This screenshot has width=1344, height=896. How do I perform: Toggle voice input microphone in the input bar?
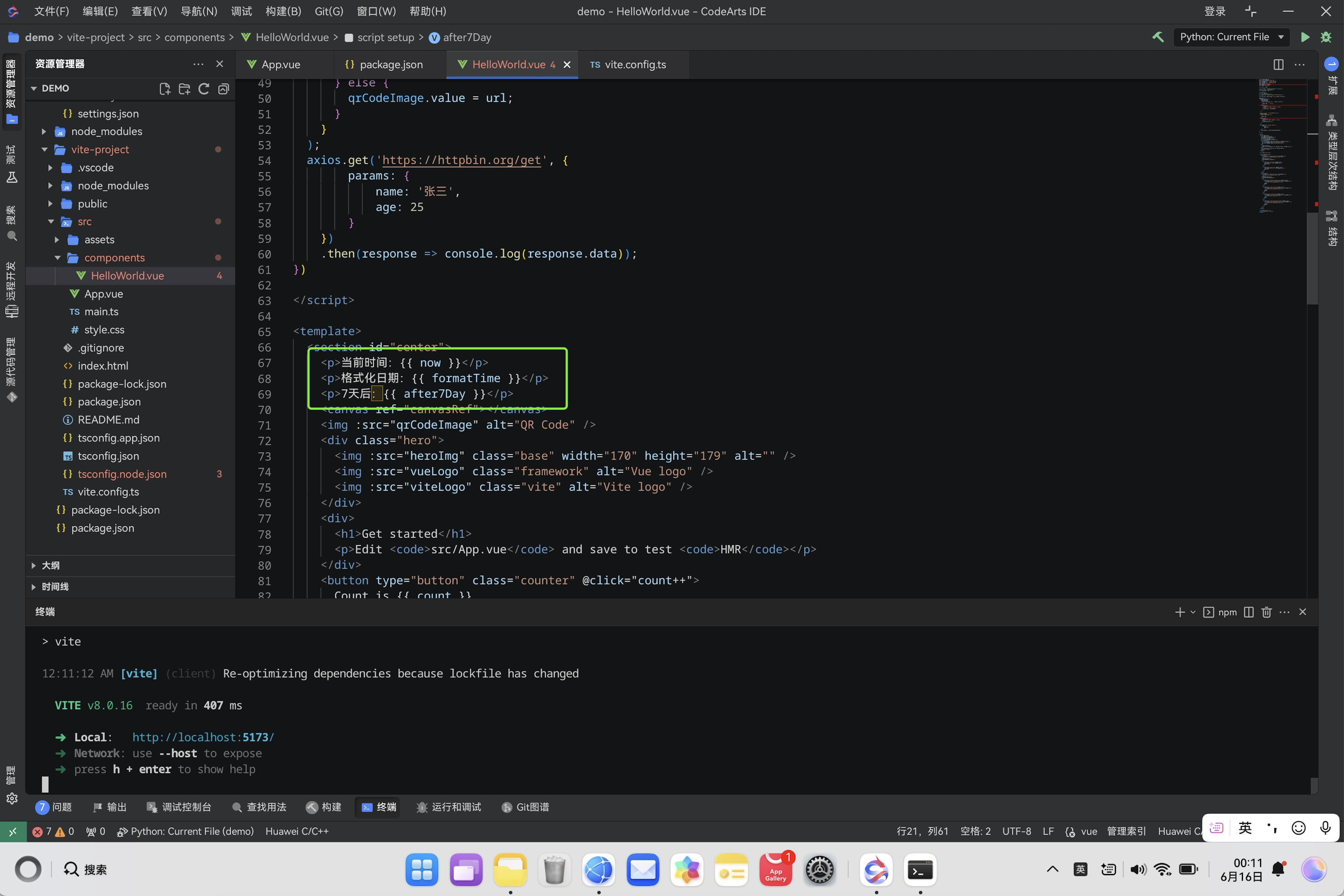click(1325, 828)
